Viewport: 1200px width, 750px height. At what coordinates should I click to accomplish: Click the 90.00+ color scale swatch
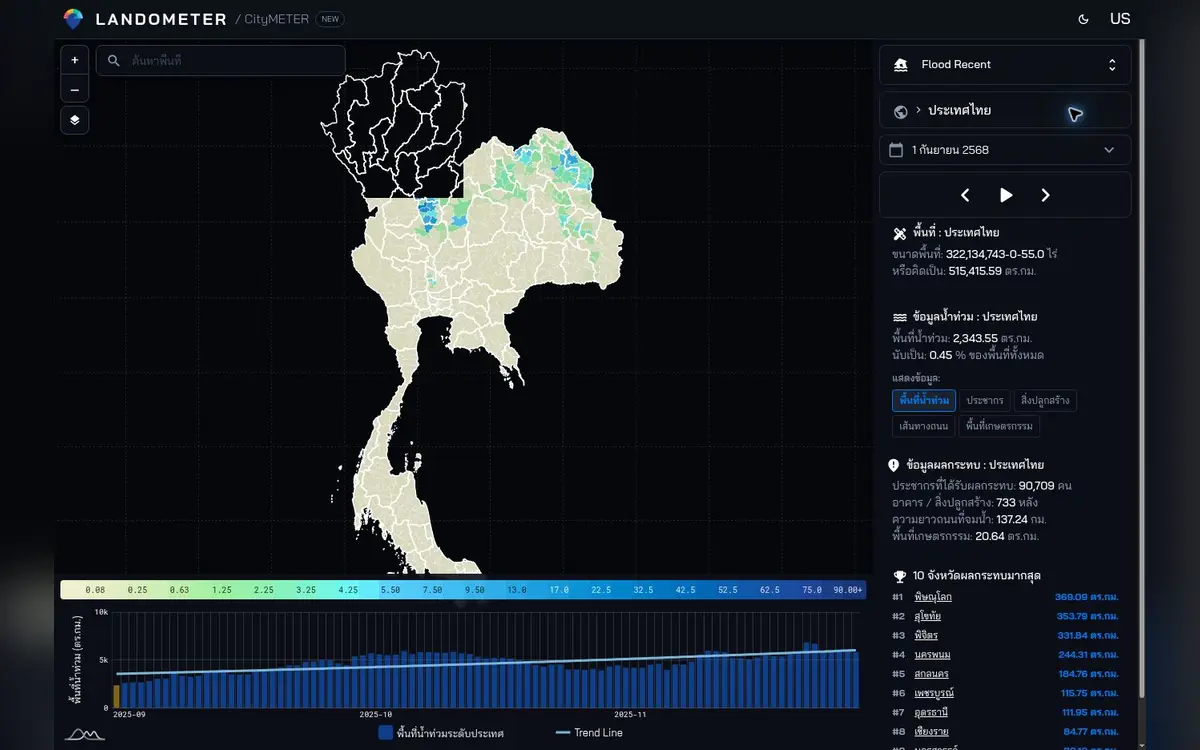[x=849, y=590]
